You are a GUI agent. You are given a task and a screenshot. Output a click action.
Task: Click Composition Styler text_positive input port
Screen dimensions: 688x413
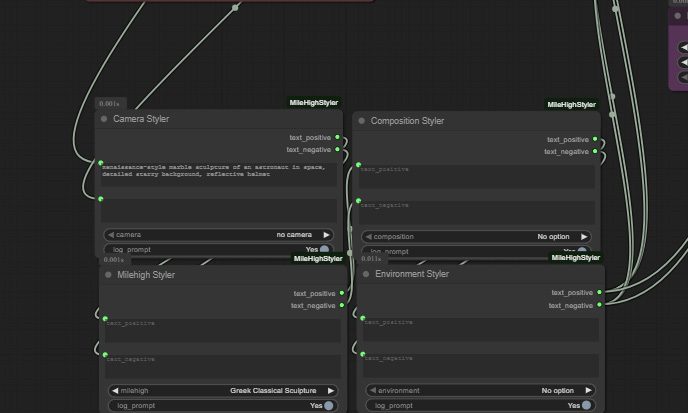click(x=358, y=165)
